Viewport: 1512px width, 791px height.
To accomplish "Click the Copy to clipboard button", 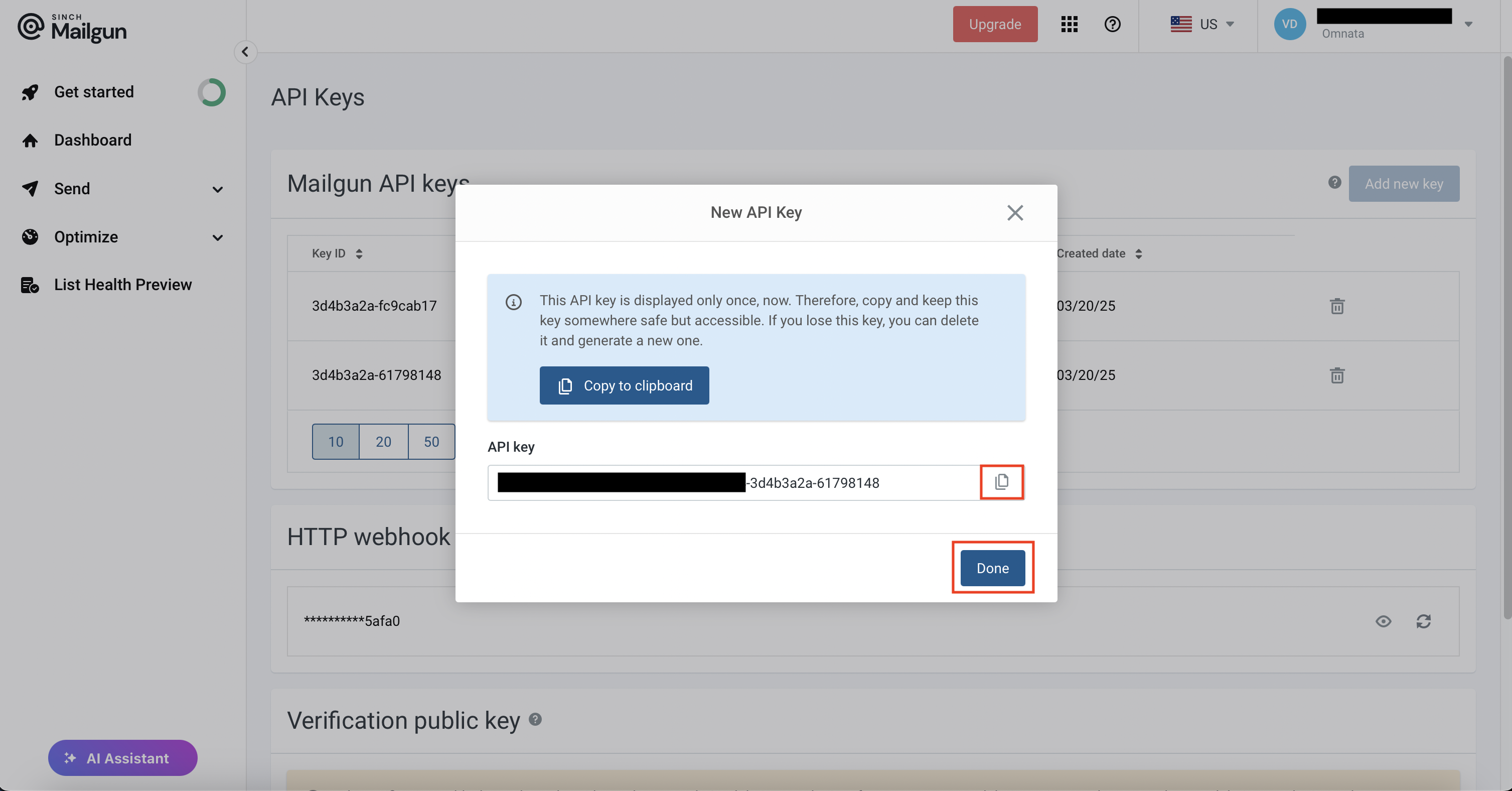I will point(624,386).
